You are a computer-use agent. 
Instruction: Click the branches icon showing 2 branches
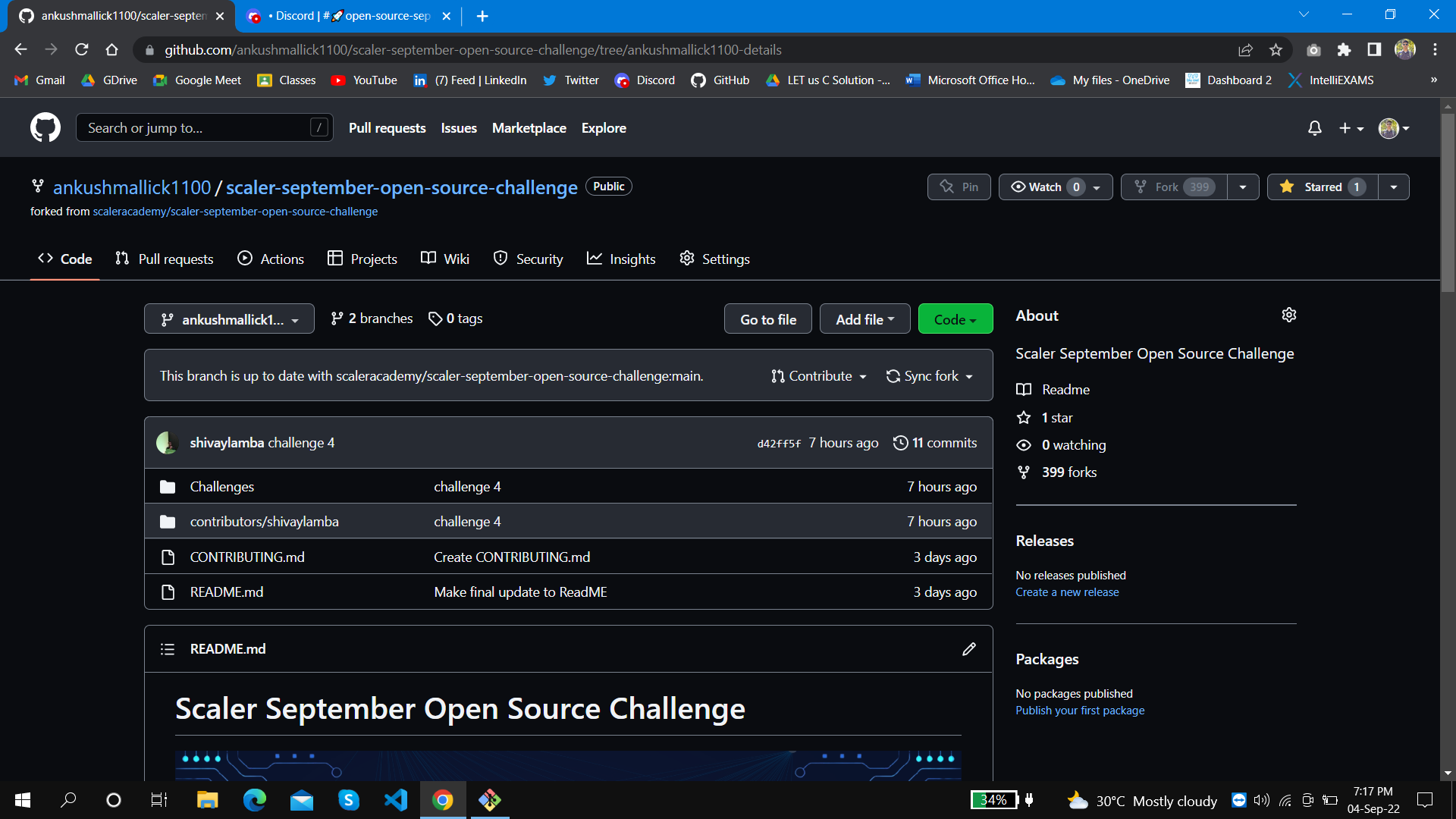pos(337,318)
